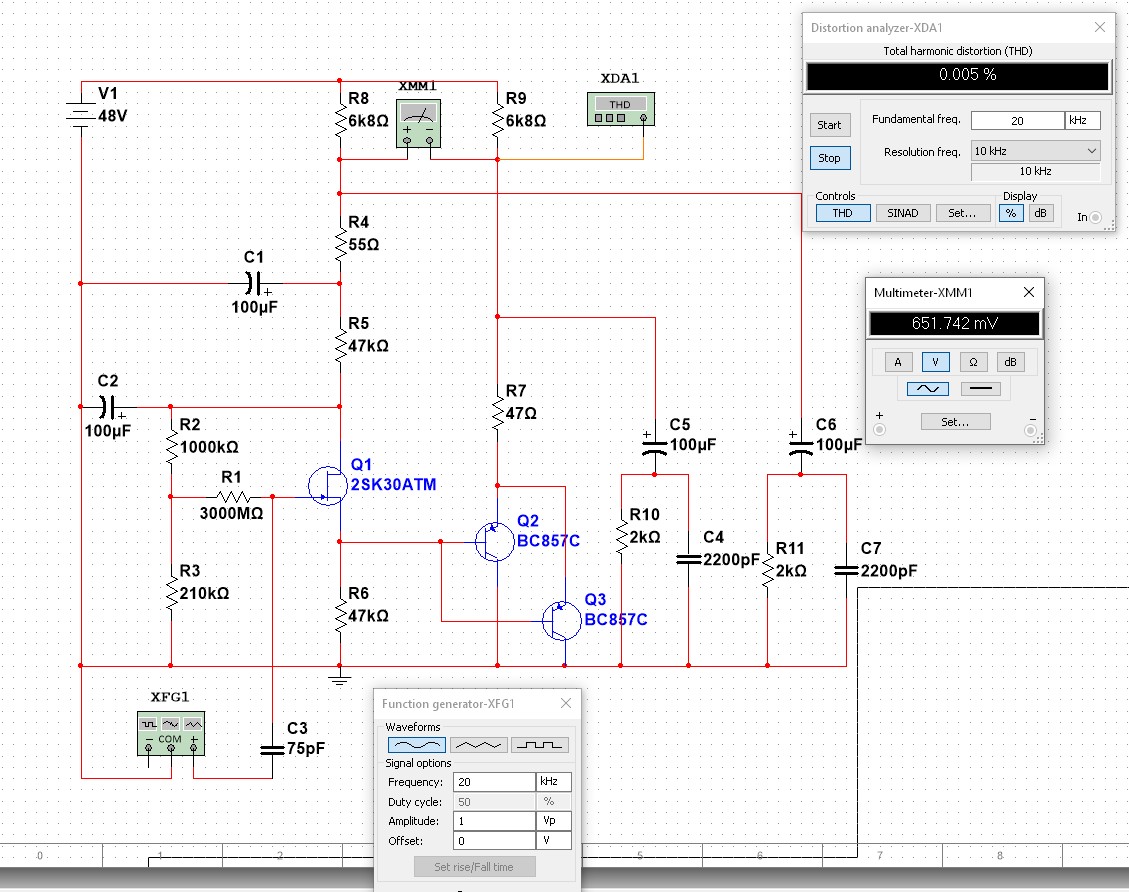
Task: Close the Multimeter-XMM1 window
Action: [1029, 293]
